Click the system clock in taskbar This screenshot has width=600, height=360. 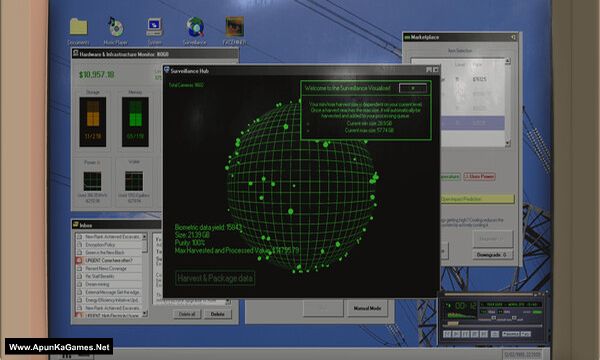click(522, 355)
